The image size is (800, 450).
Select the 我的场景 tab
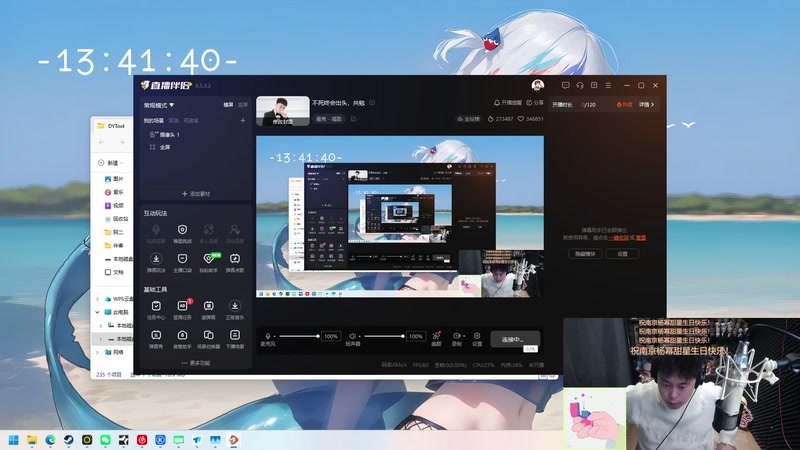pyautogui.click(x=153, y=120)
